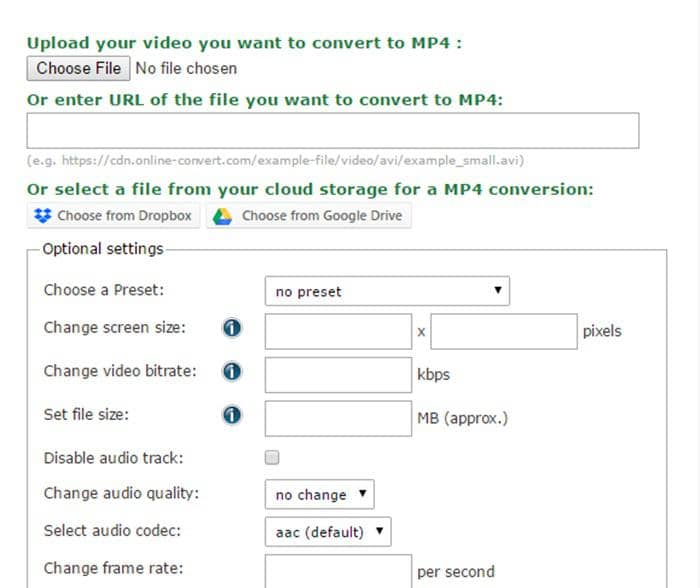The width and height of the screenshot is (700, 588).
Task: Open info icon for Change screen size
Action: 232,328
